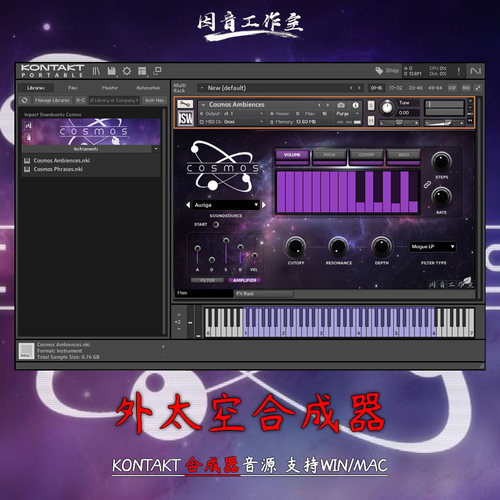The width and height of the screenshot is (500, 500).
Task: Switch to the Monitor tab
Action: click(x=110, y=88)
